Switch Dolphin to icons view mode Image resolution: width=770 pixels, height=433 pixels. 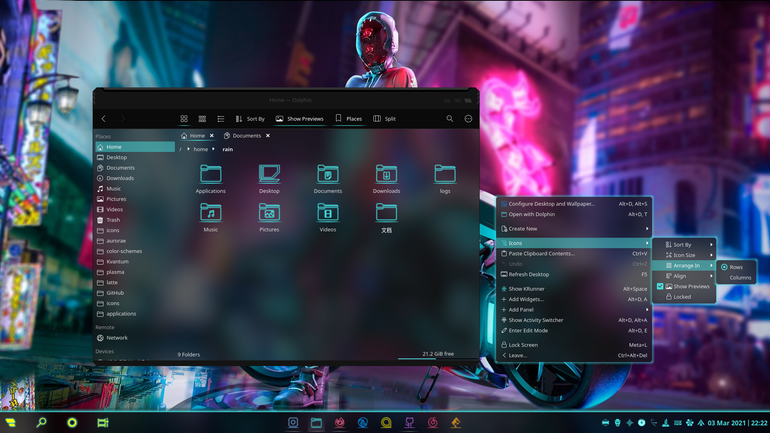184,119
